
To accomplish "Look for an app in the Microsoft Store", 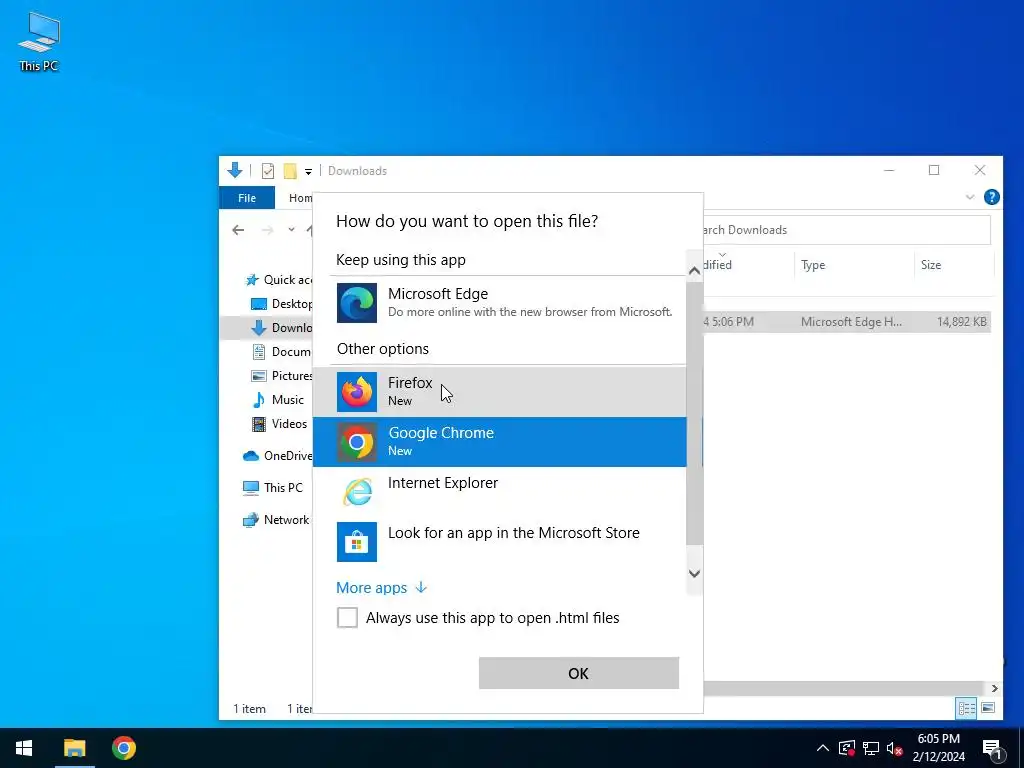I will coord(500,541).
